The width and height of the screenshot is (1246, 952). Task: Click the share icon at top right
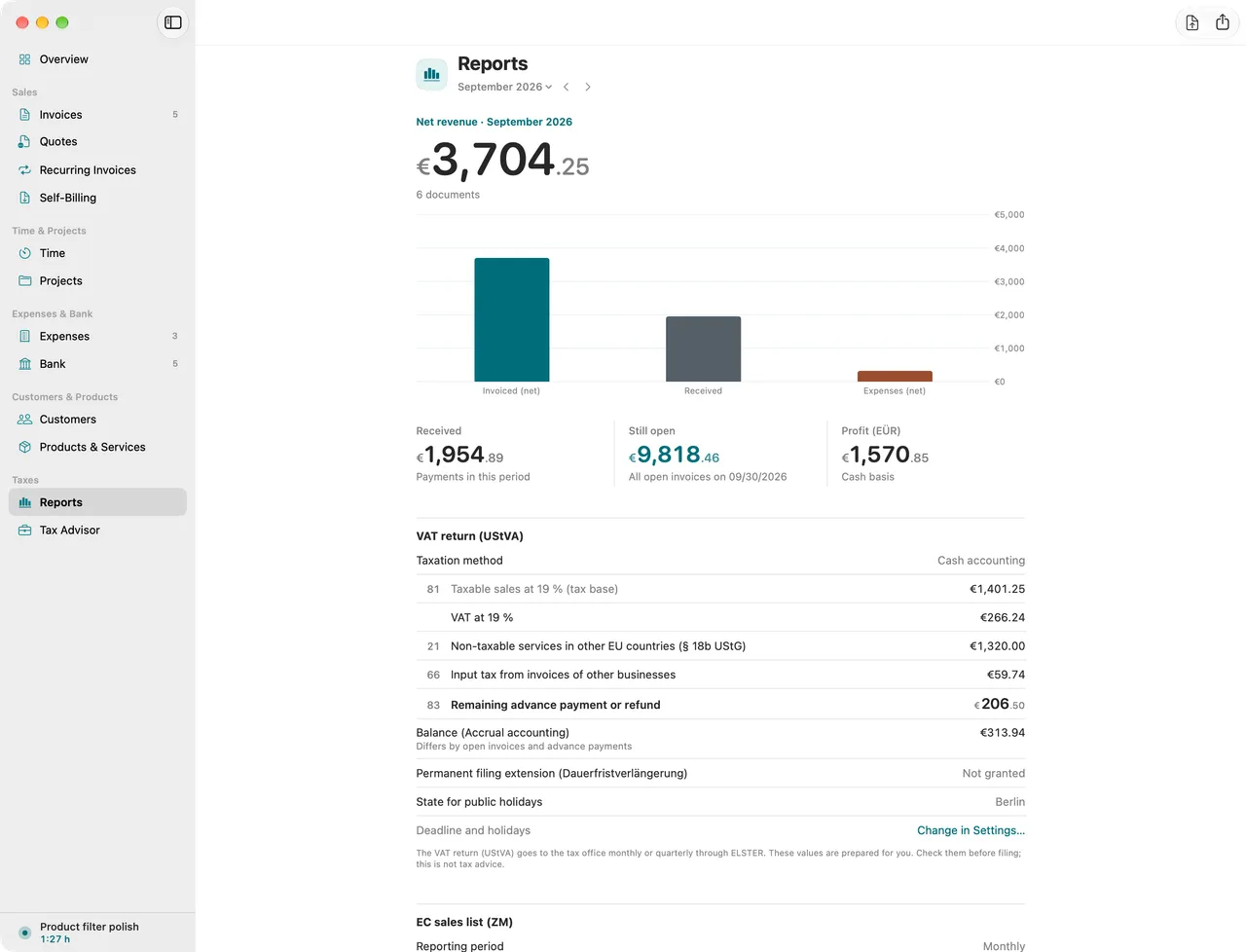point(1223,22)
